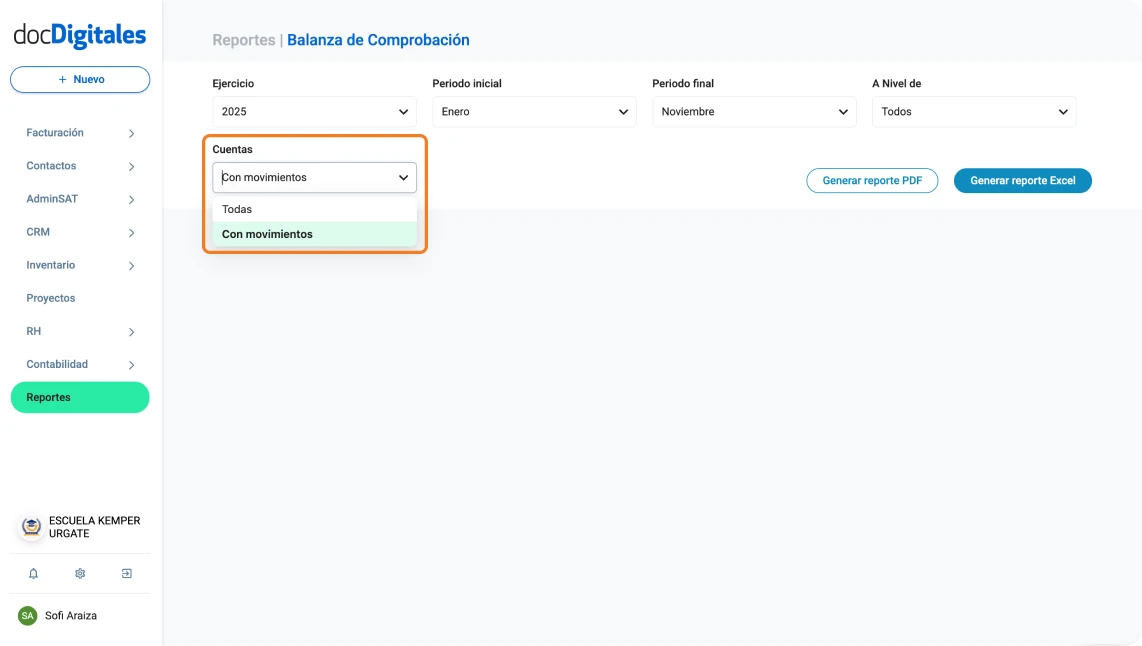The width and height of the screenshot is (1142, 646).
Task: Expand the Facturación chevron icon
Action: point(131,132)
